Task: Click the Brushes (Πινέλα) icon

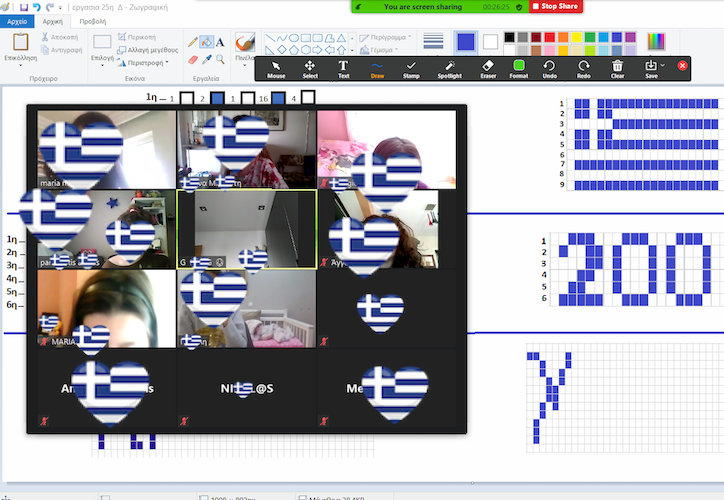Action: coord(245,42)
